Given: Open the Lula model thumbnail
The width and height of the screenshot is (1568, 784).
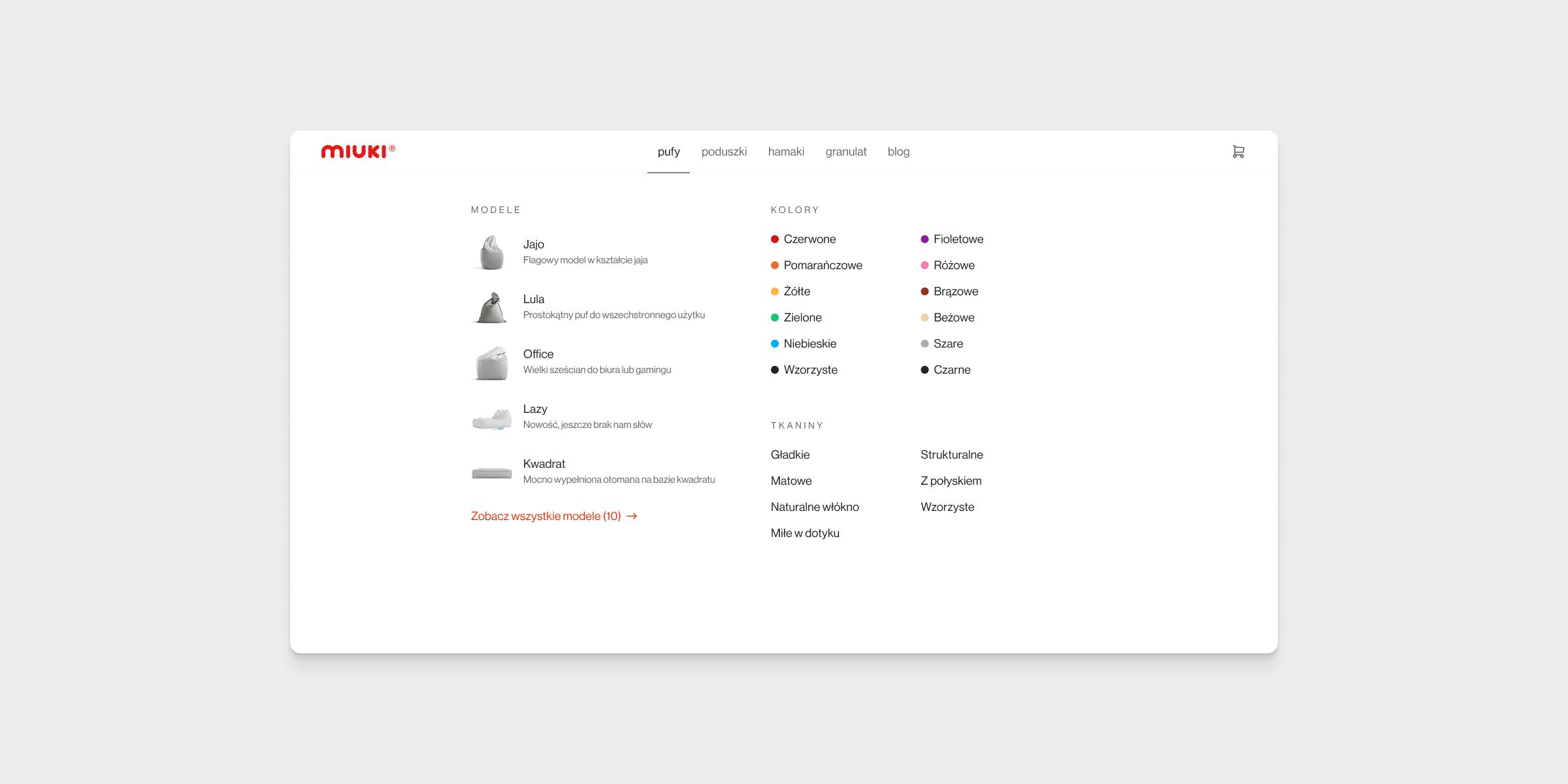Looking at the screenshot, I should pos(491,307).
